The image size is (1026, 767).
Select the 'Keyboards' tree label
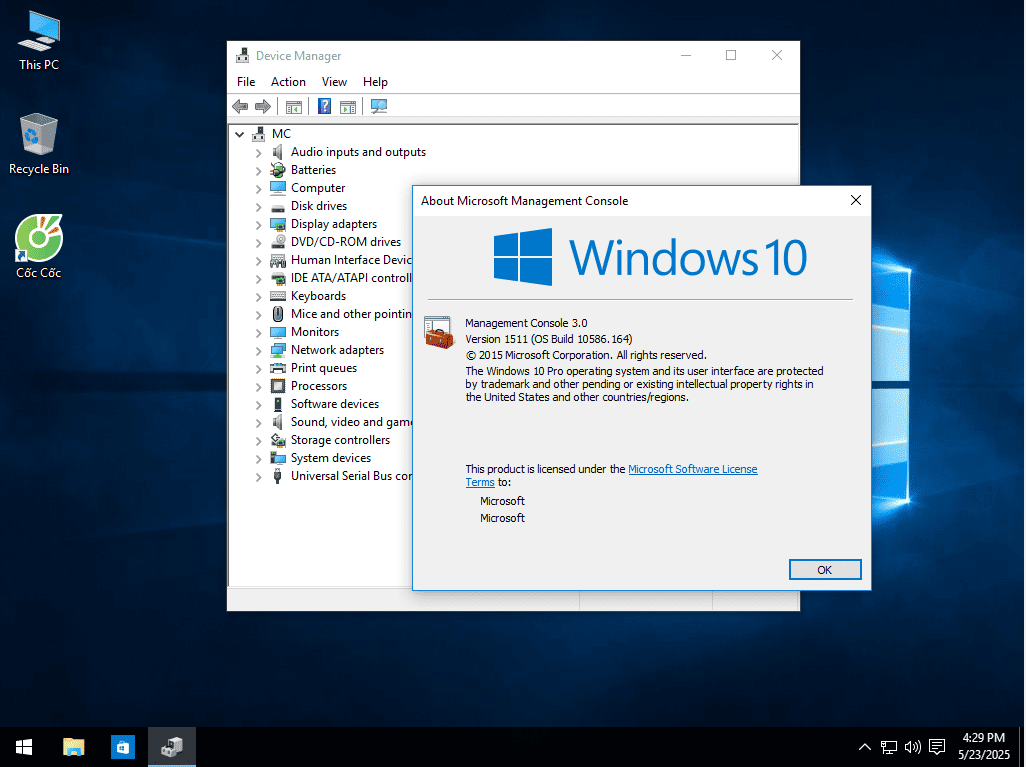coord(318,296)
